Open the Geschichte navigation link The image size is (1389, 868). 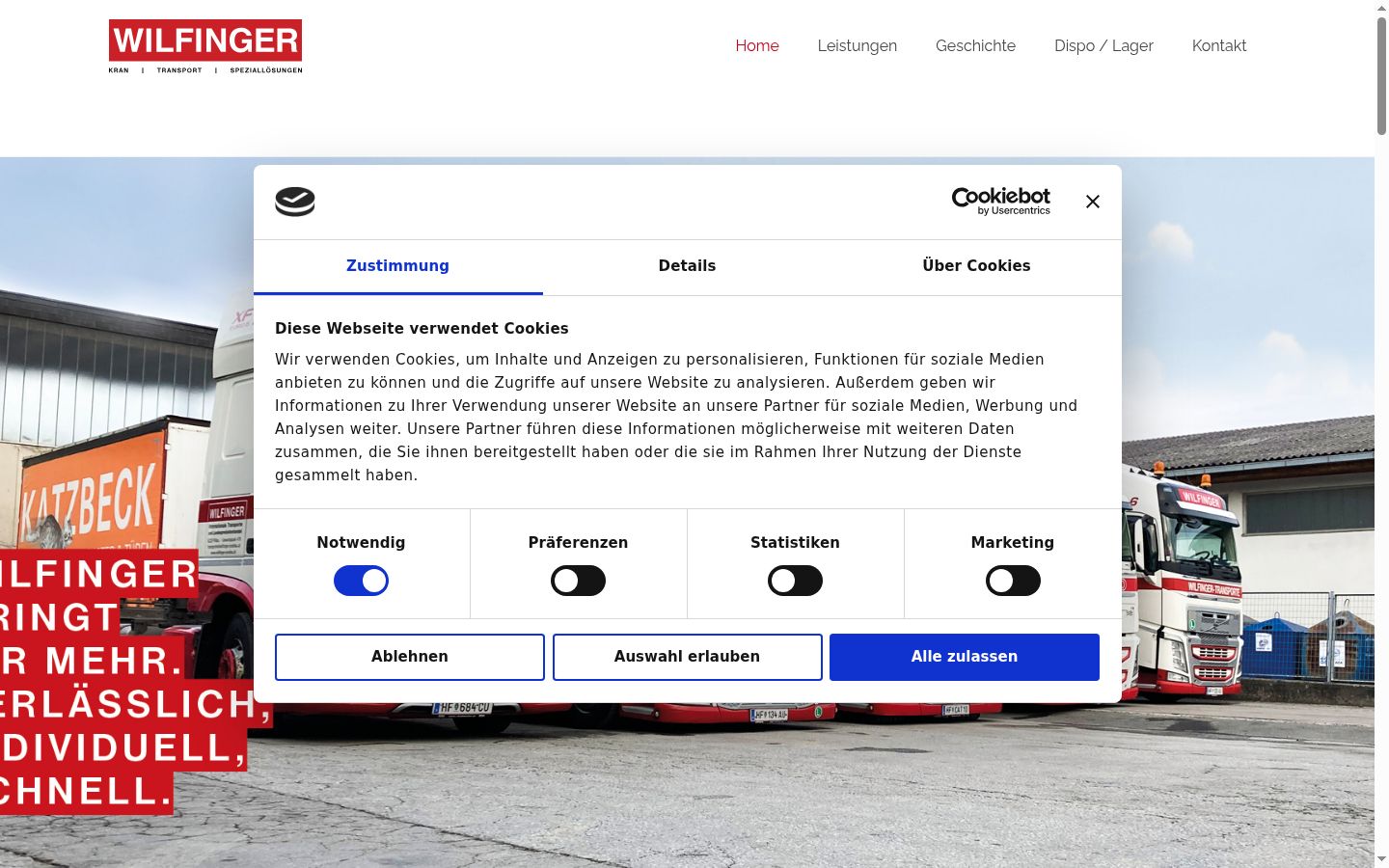[975, 45]
